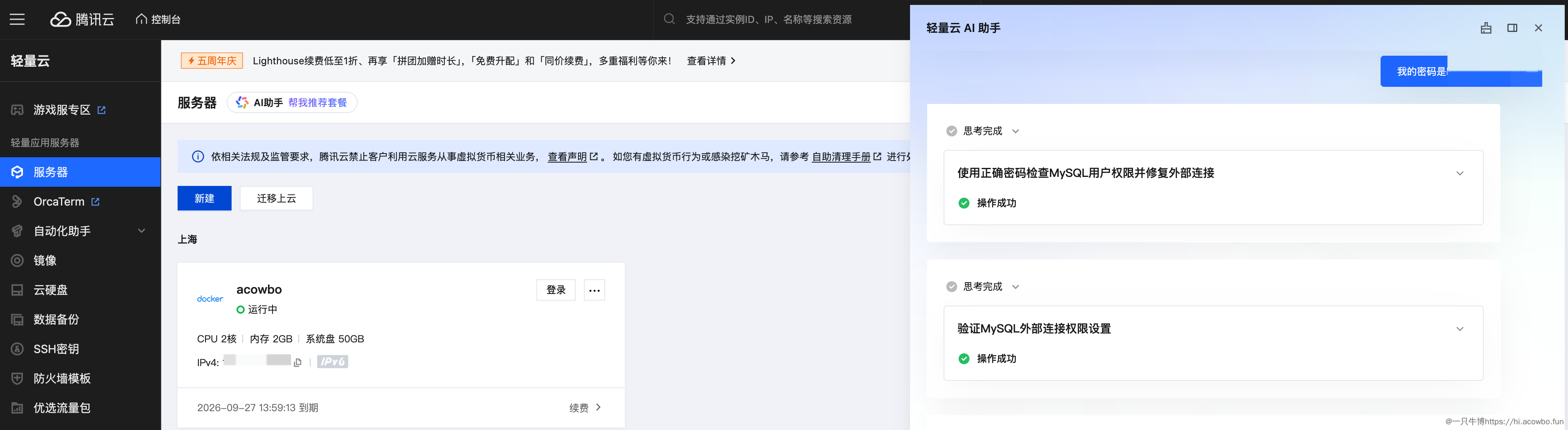This screenshot has height=430, width=1568.
Task: Click the CPU 2核 spec text
Action: tap(217, 339)
